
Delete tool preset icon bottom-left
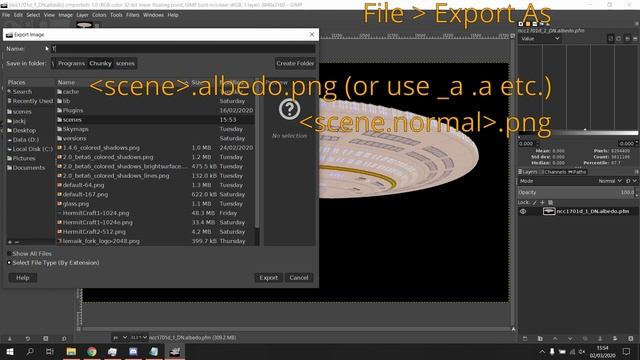point(46,338)
